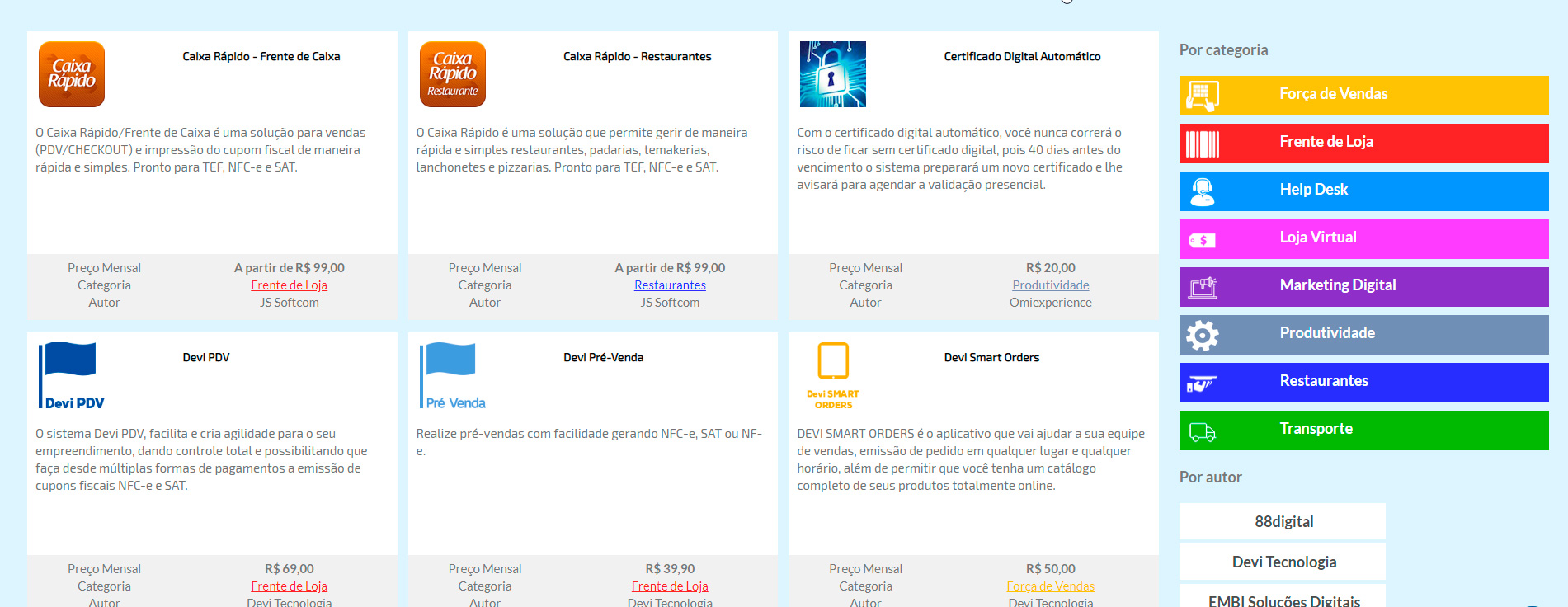Show the Restaurantes category apps
The image size is (1568, 607).
tap(1364, 383)
